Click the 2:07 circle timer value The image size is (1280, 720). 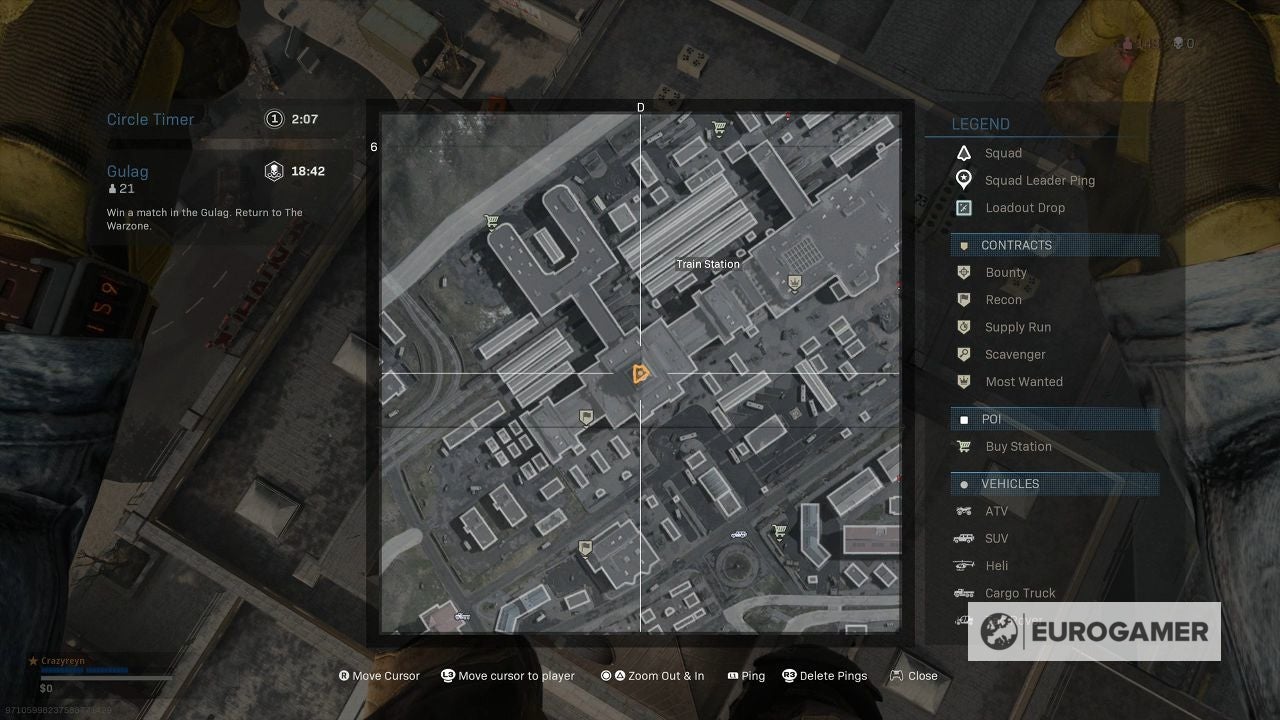click(305, 119)
